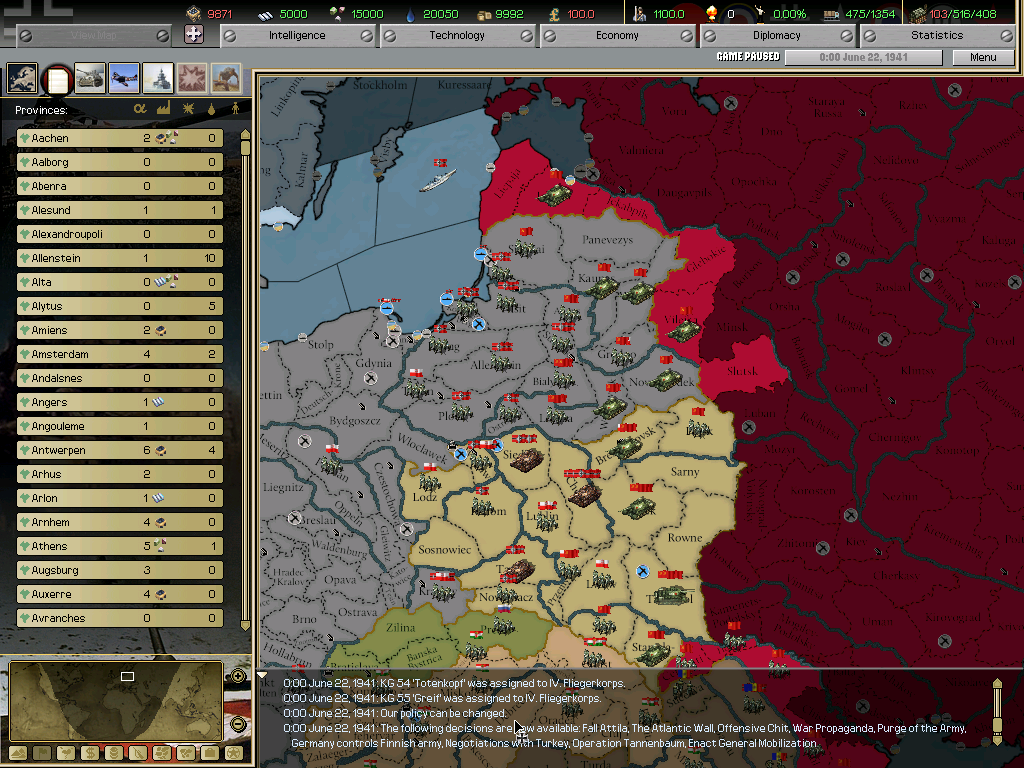Open the Diplomacy screen tab
1024x768 pixels.
(x=777, y=35)
